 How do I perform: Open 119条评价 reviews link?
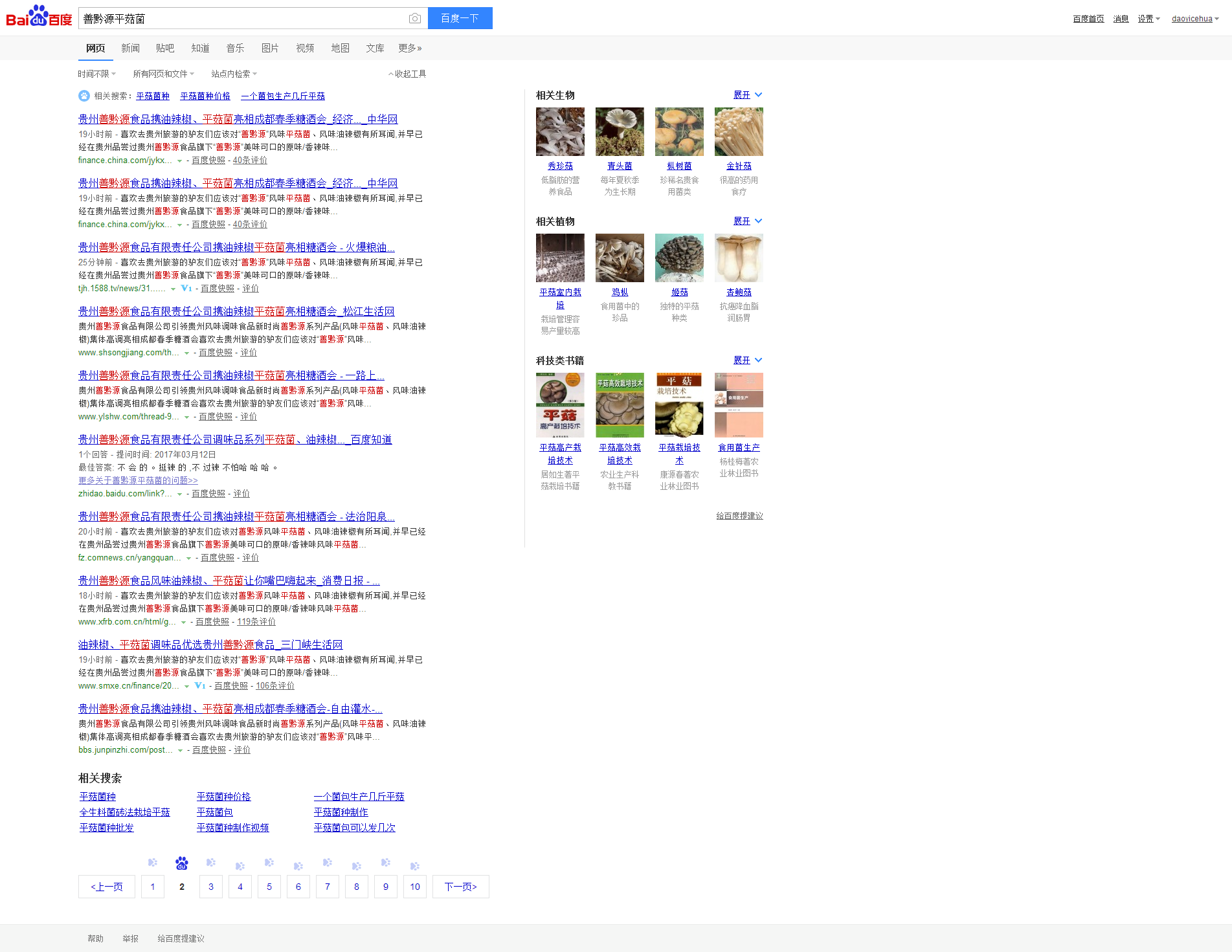coord(256,622)
